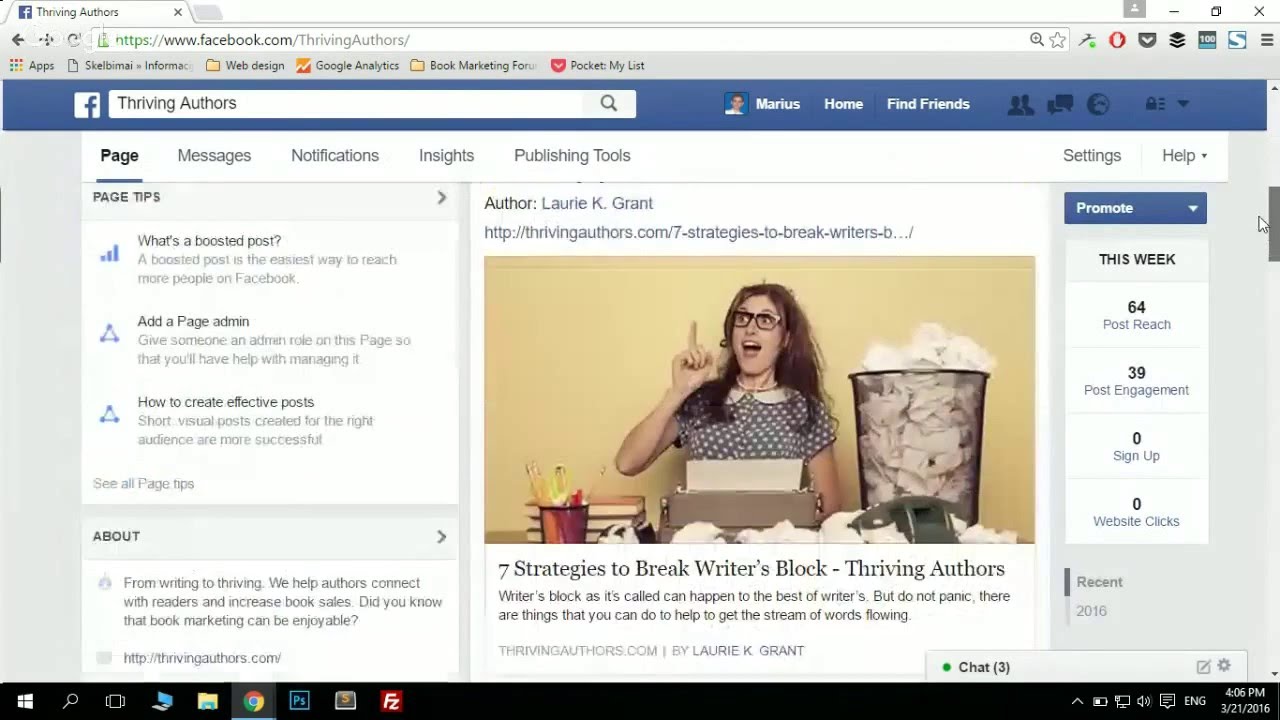This screenshot has height=720, width=1280.
Task: Open thrivingauthors.com link in About section
Action: (202, 658)
